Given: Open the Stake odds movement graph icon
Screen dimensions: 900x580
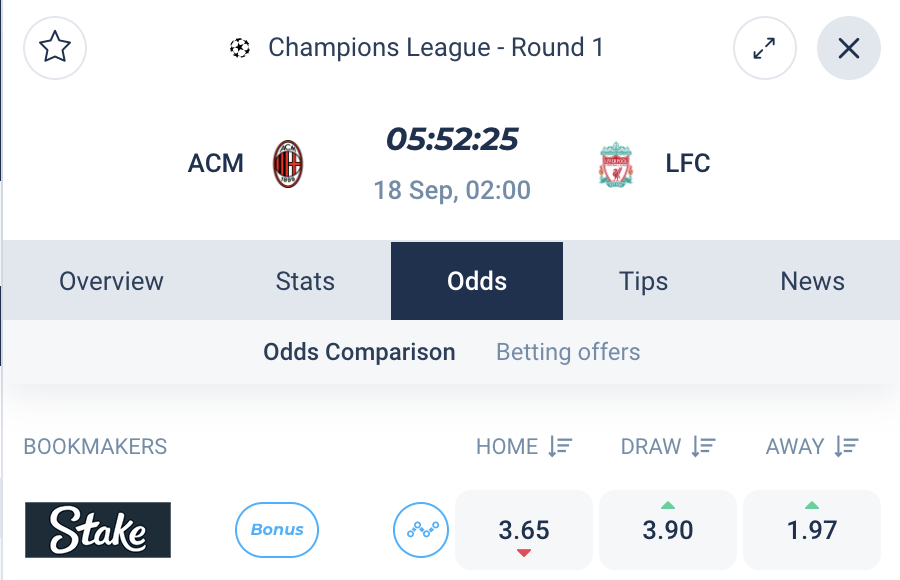Looking at the screenshot, I should (421, 529).
